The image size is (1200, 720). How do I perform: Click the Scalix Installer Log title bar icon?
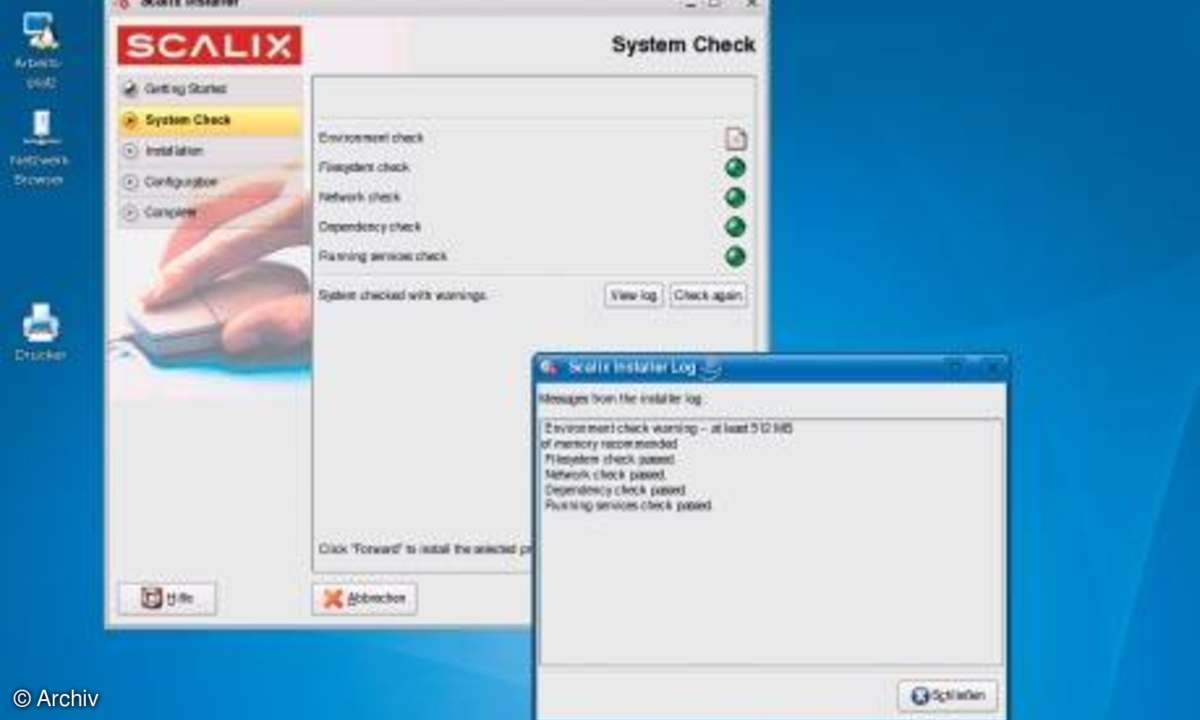(x=549, y=367)
